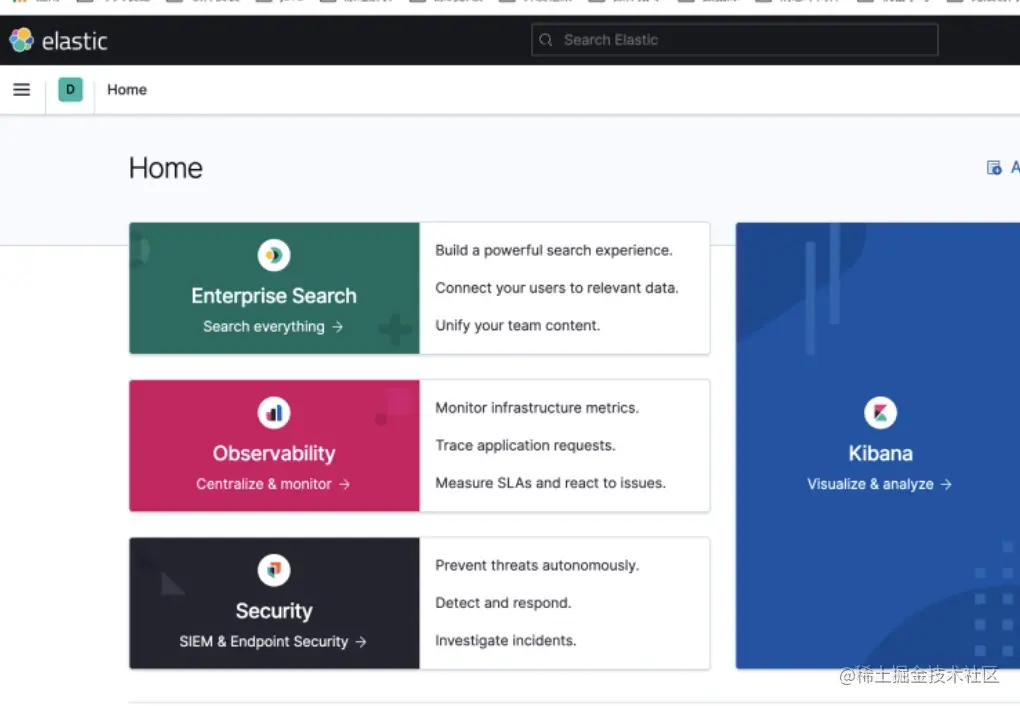
Task: Click the Search Elastic input field
Action: 734,40
